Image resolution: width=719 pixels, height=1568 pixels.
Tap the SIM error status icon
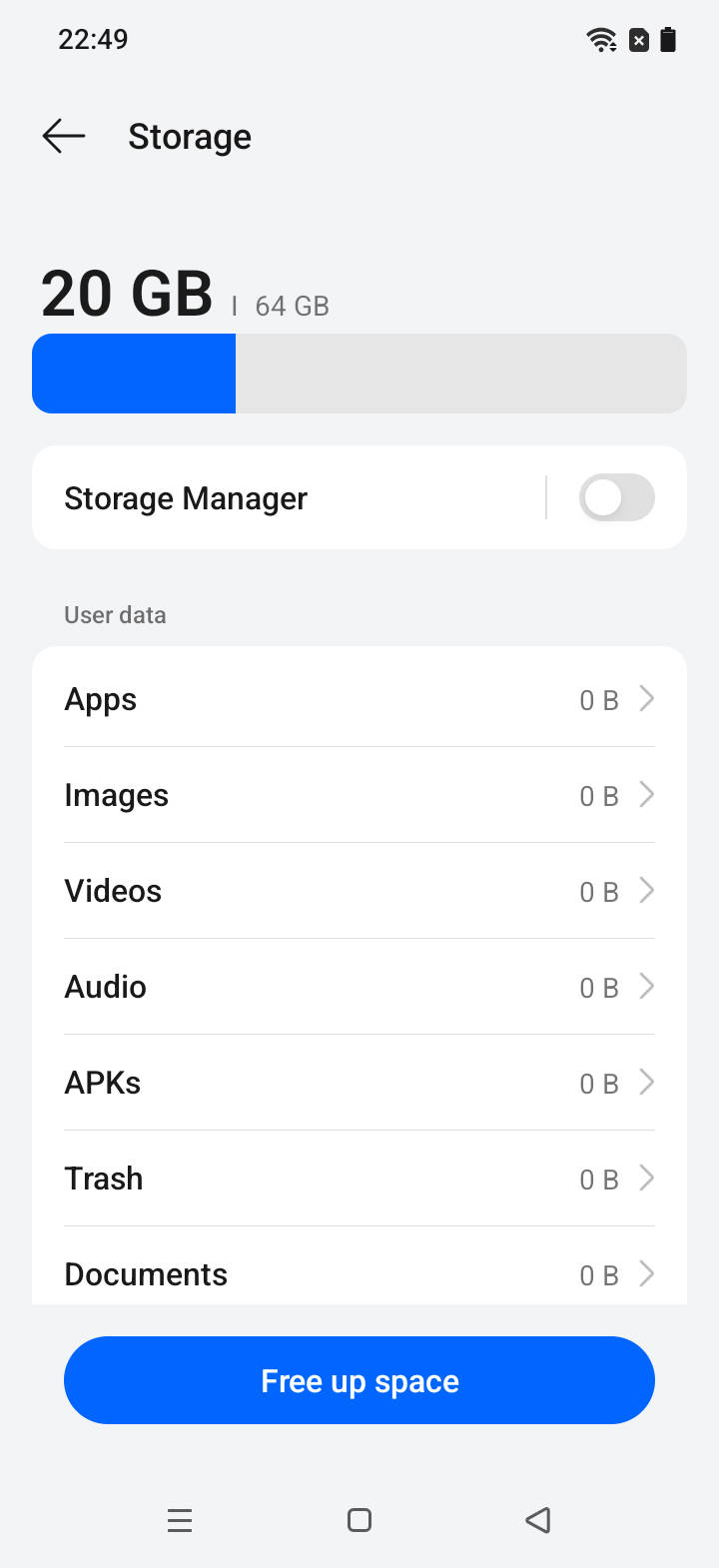[639, 40]
